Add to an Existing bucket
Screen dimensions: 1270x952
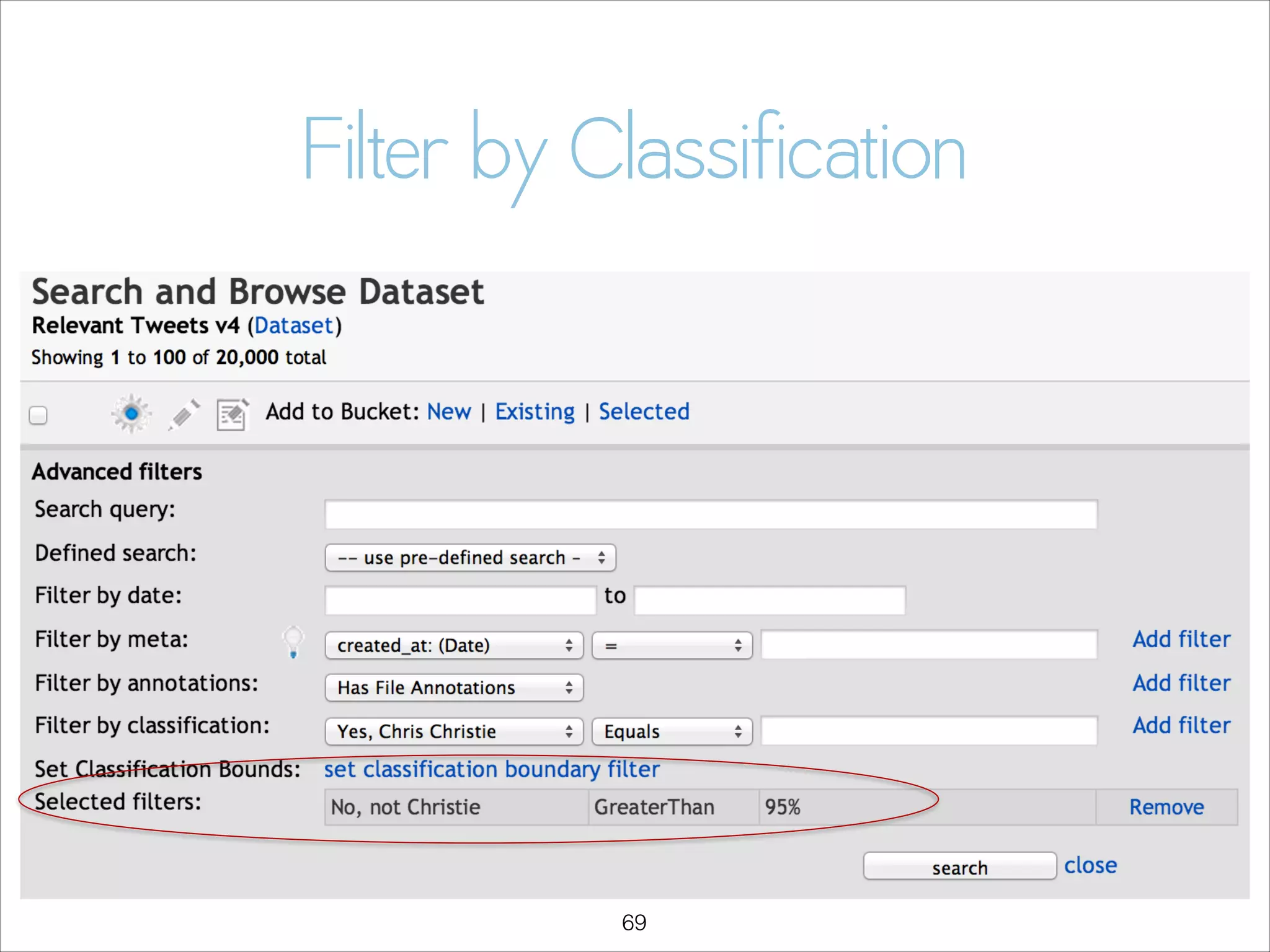535,412
